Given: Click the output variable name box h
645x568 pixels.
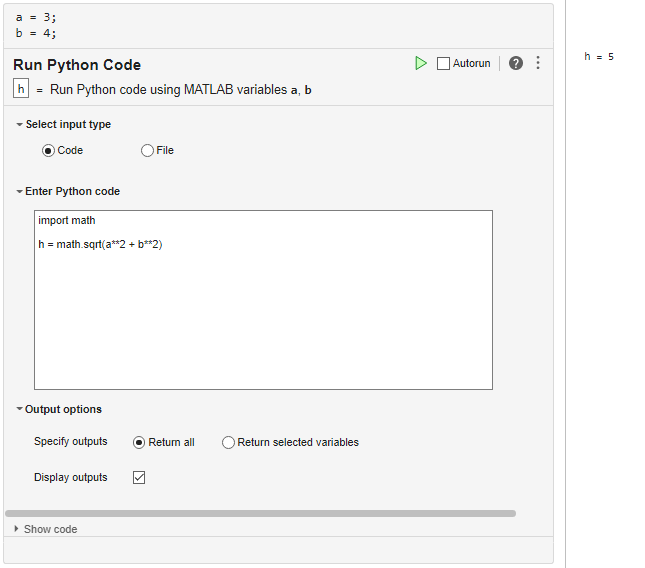Looking at the screenshot, I should coord(21,89).
